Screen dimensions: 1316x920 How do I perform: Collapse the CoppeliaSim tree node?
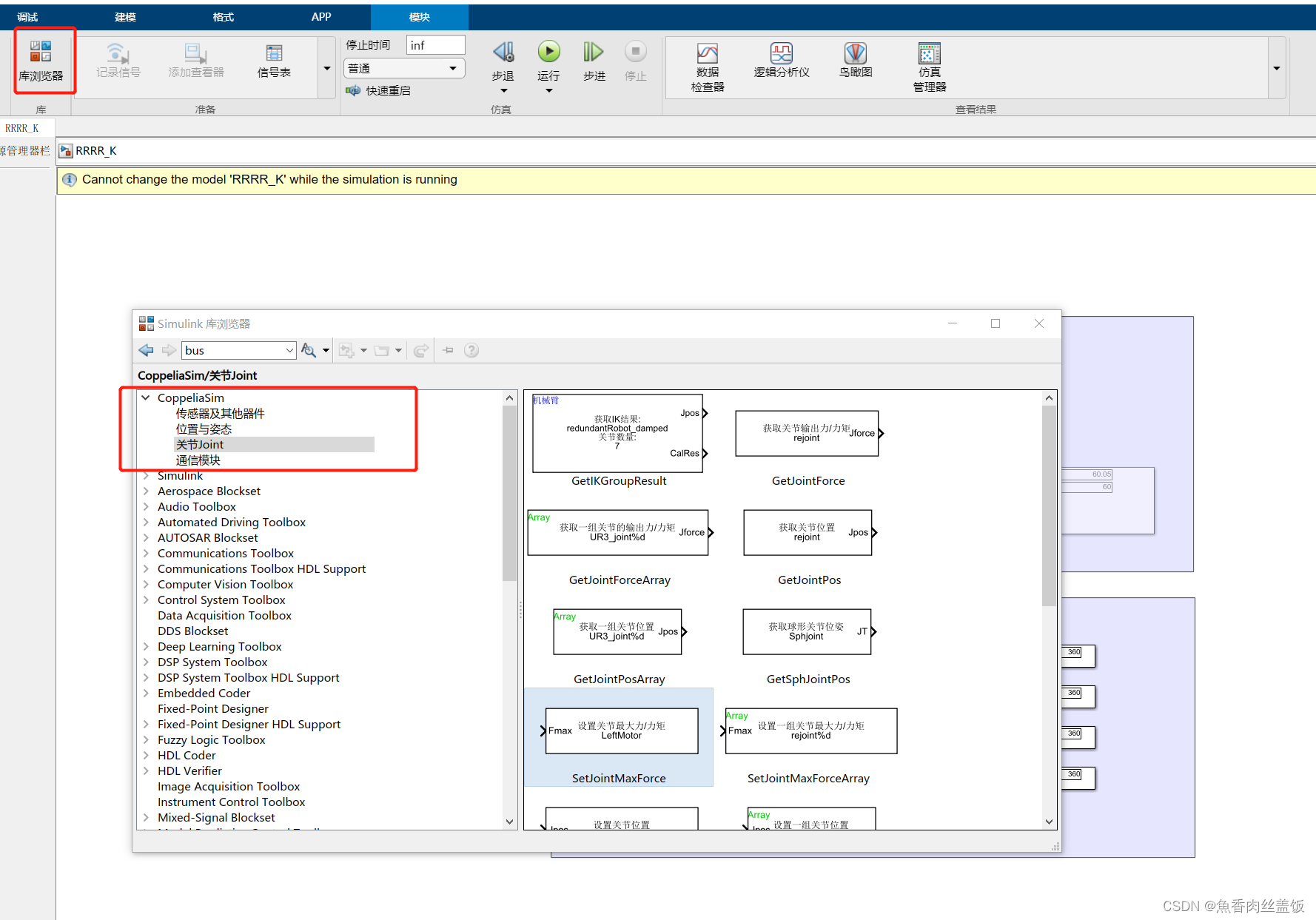(146, 398)
